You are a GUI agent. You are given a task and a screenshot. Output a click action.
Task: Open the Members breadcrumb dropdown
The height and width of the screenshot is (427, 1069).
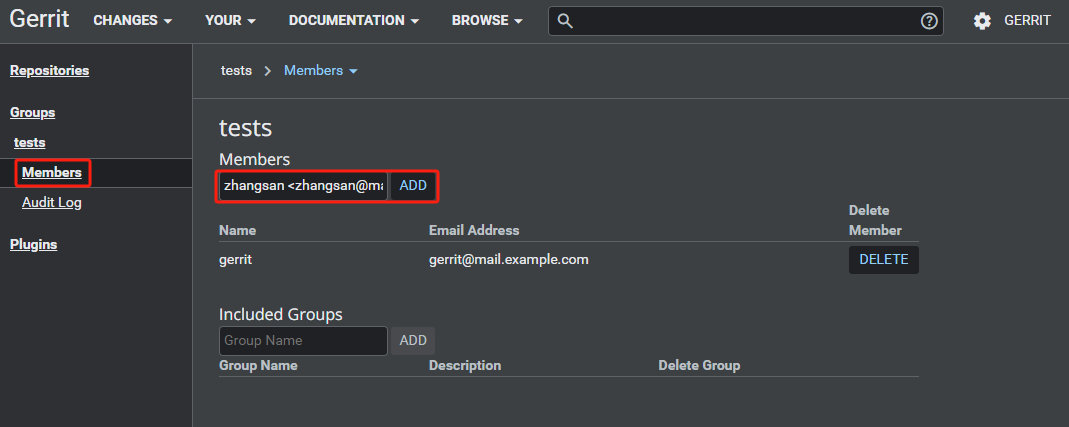coord(321,71)
